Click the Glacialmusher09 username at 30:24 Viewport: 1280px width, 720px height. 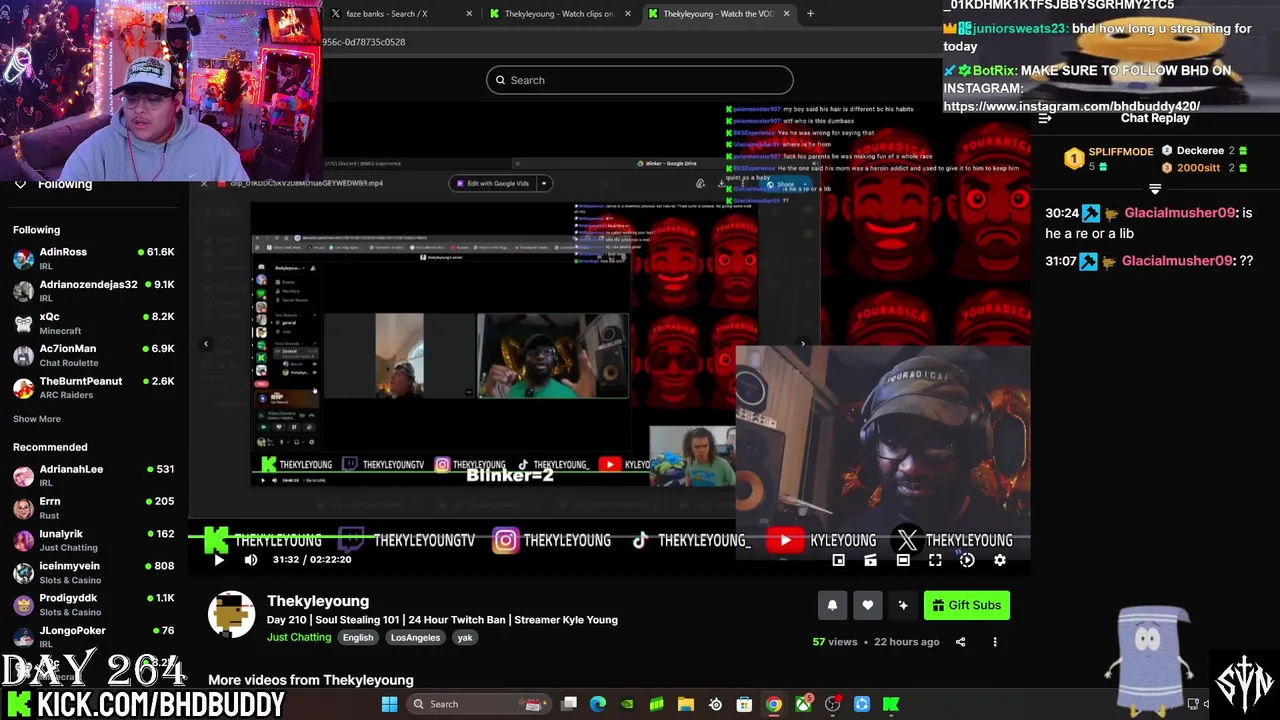(1181, 213)
